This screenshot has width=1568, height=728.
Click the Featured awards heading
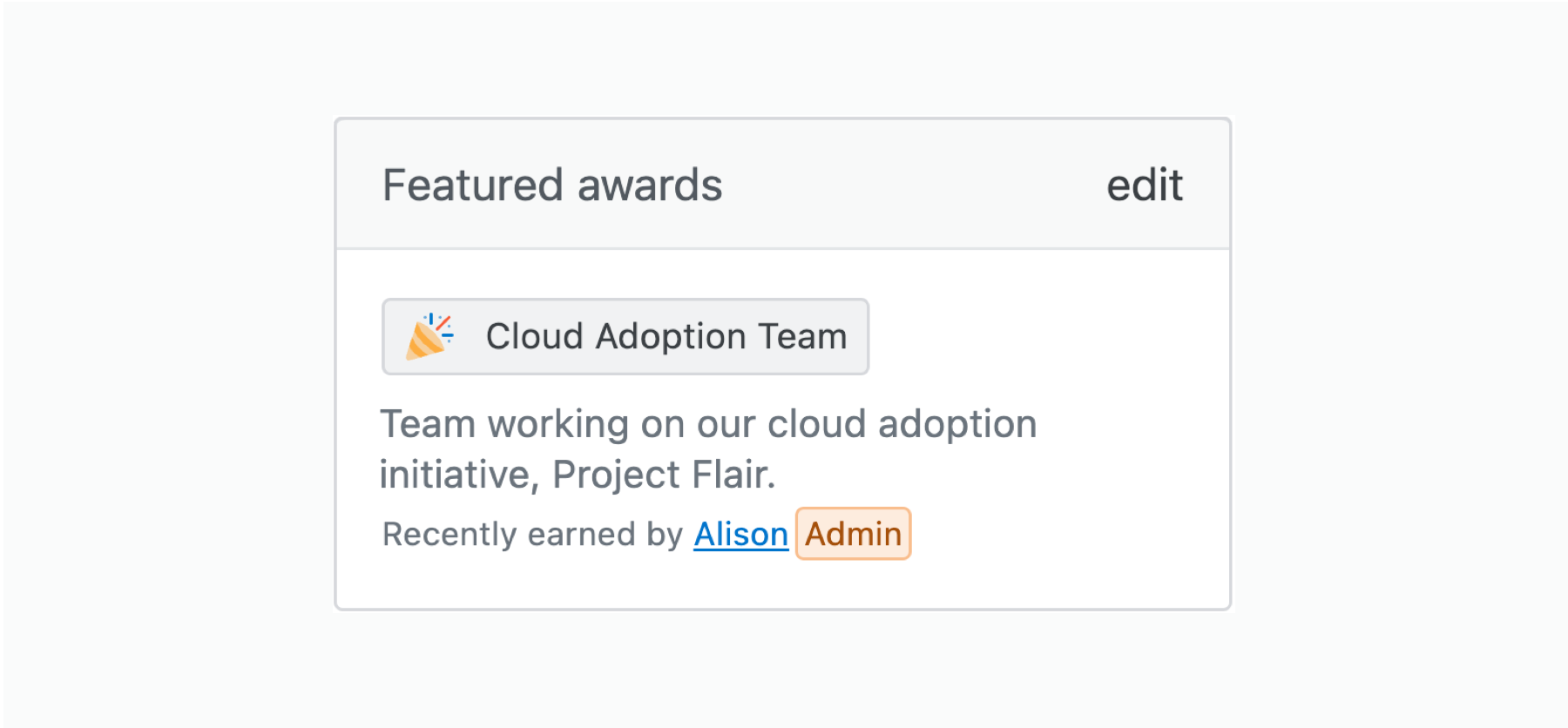(x=552, y=185)
